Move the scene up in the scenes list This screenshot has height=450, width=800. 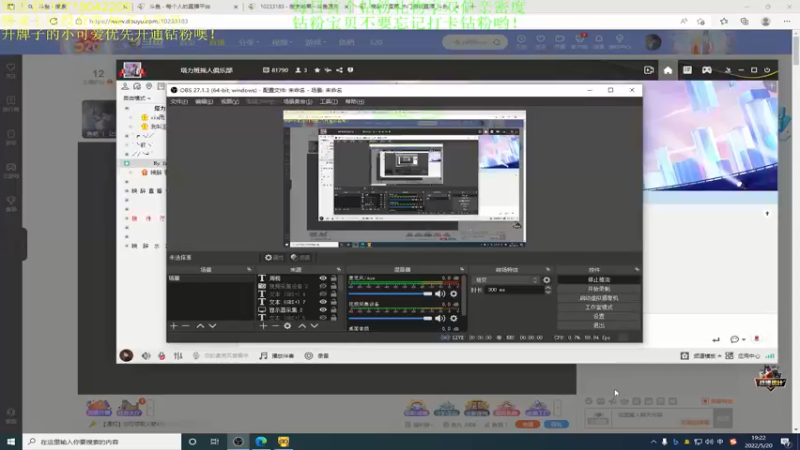coord(201,326)
